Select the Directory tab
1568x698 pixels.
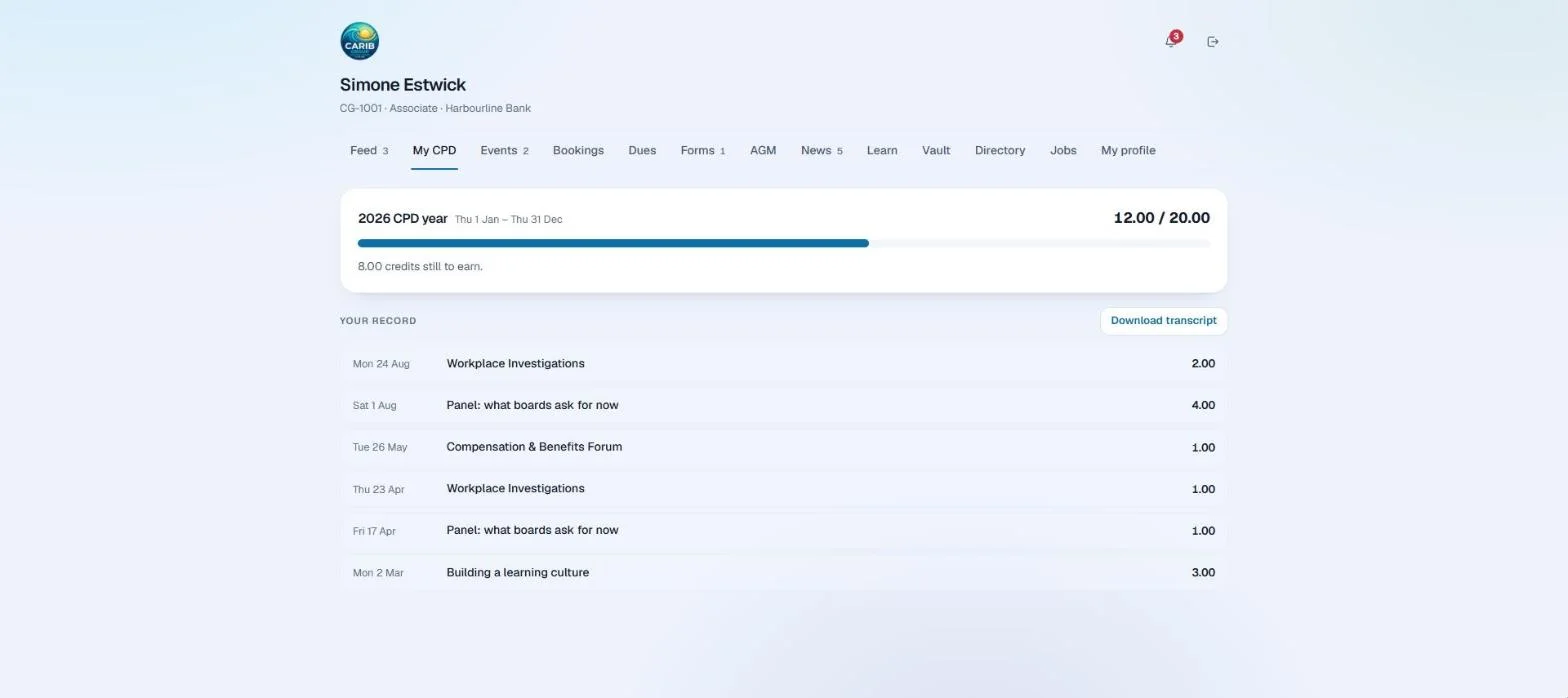(x=1000, y=151)
